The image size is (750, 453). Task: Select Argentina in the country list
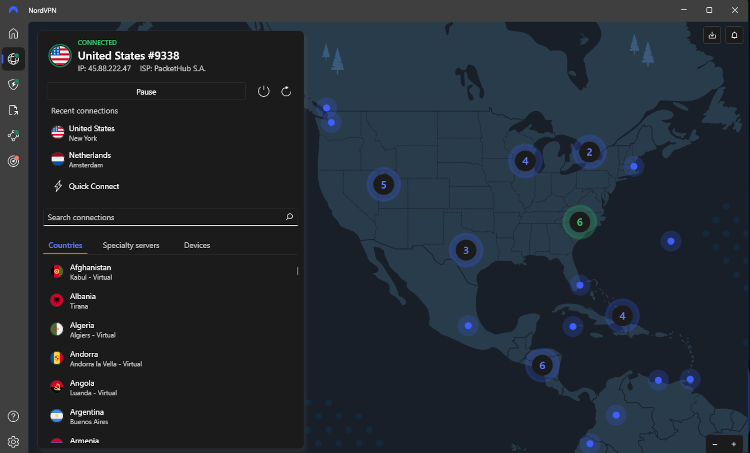pos(170,416)
